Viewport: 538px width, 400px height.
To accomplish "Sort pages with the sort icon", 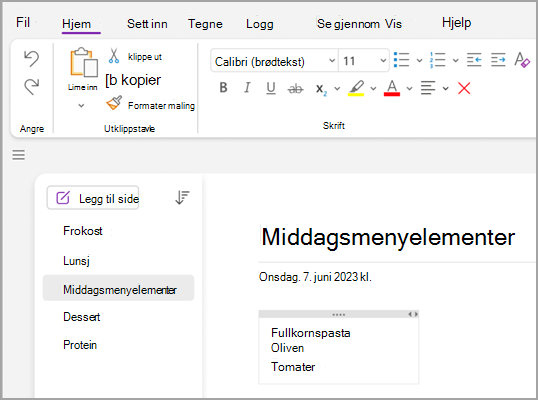I will pyautogui.click(x=182, y=197).
